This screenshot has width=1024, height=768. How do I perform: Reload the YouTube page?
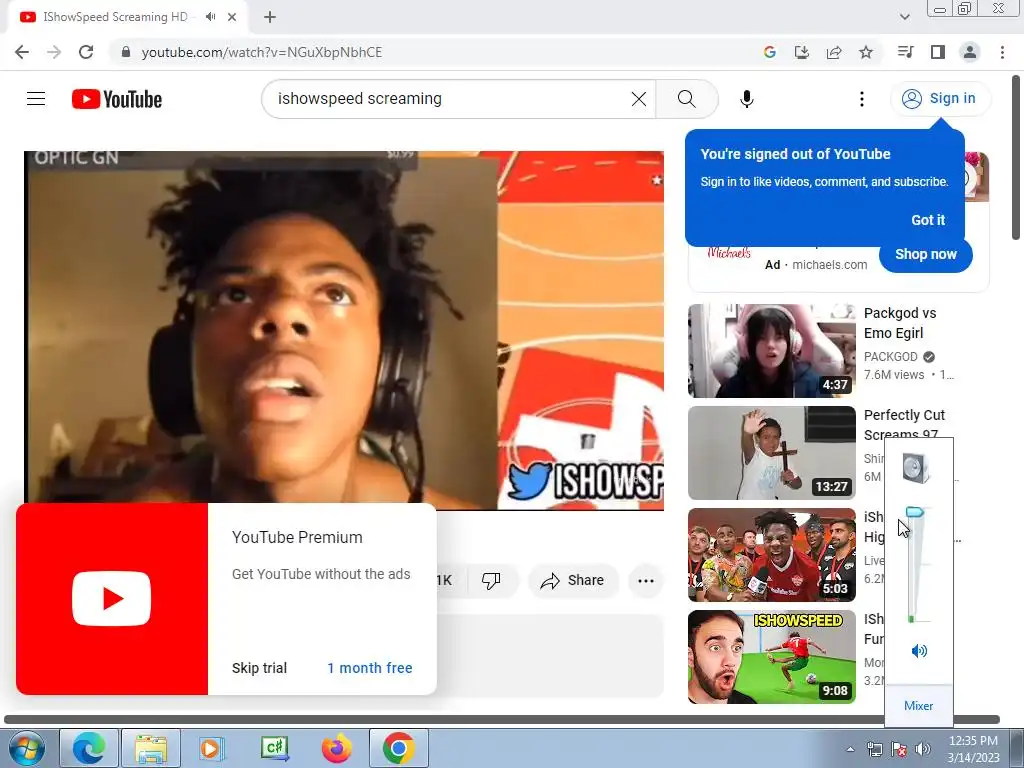click(86, 52)
